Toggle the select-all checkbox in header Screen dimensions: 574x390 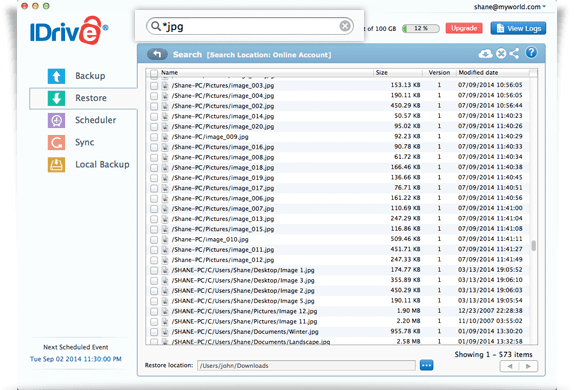154,73
